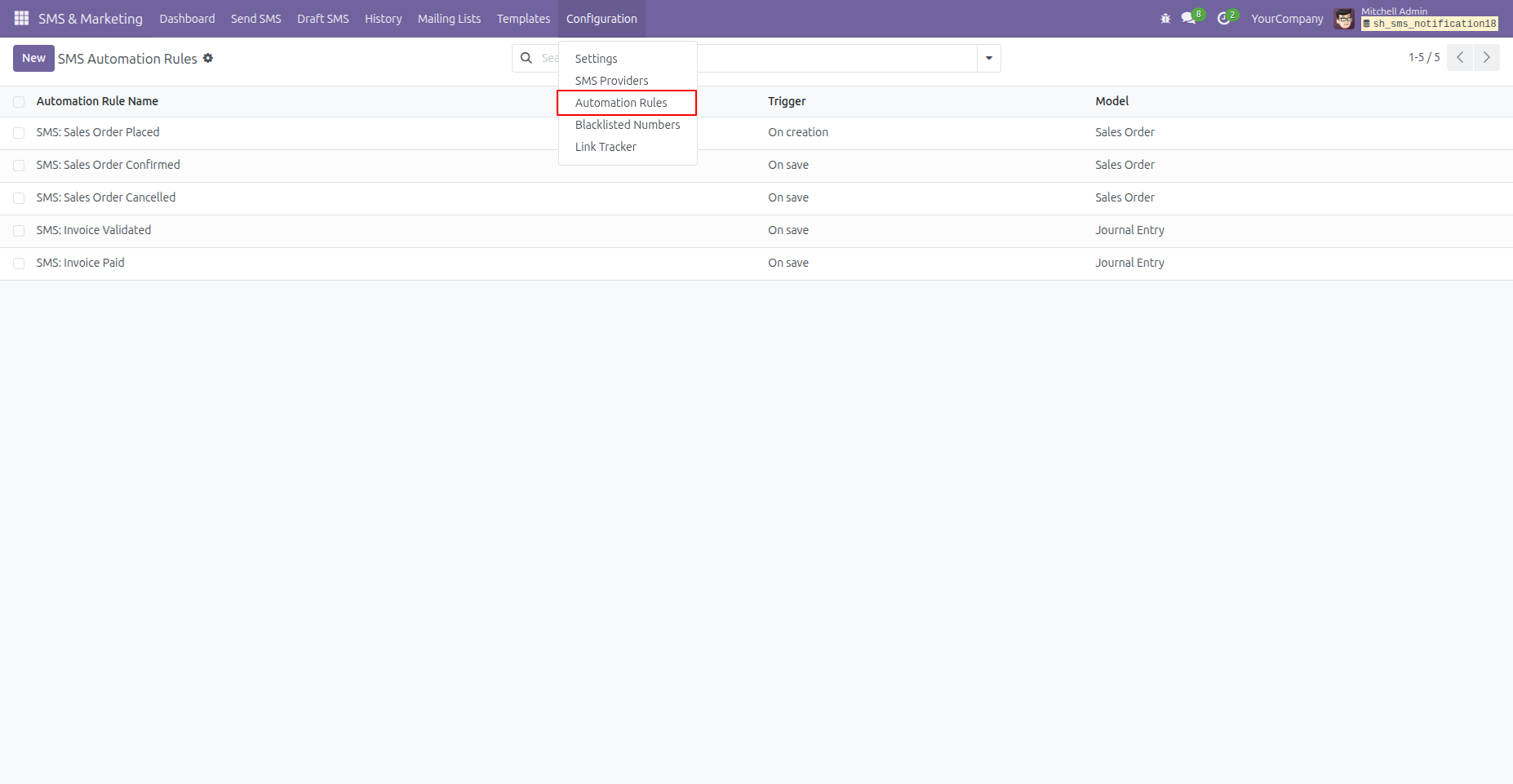1513x784 pixels.
Task: Sort by Trigger column header
Action: click(x=787, y=101)
